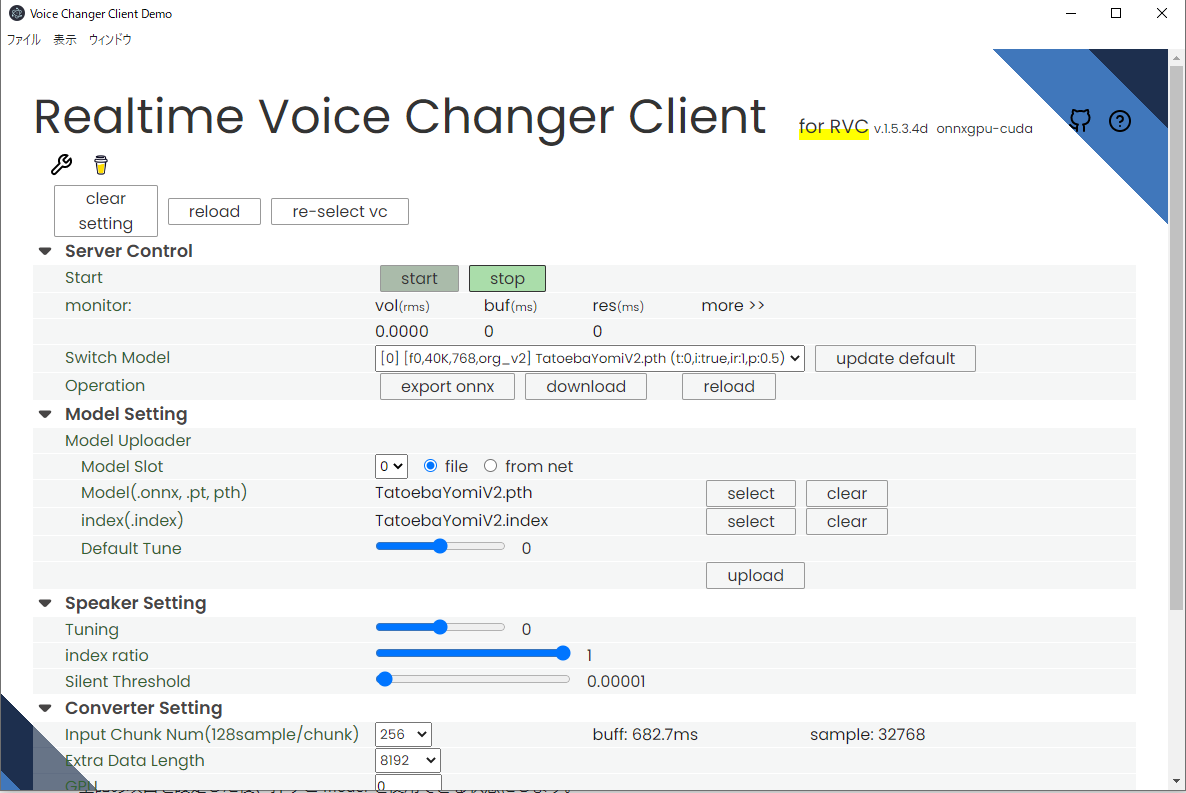Open the wrench settings icon
Image resolution: width=1186 pixels, height=793 pixels.
(61, 164)
